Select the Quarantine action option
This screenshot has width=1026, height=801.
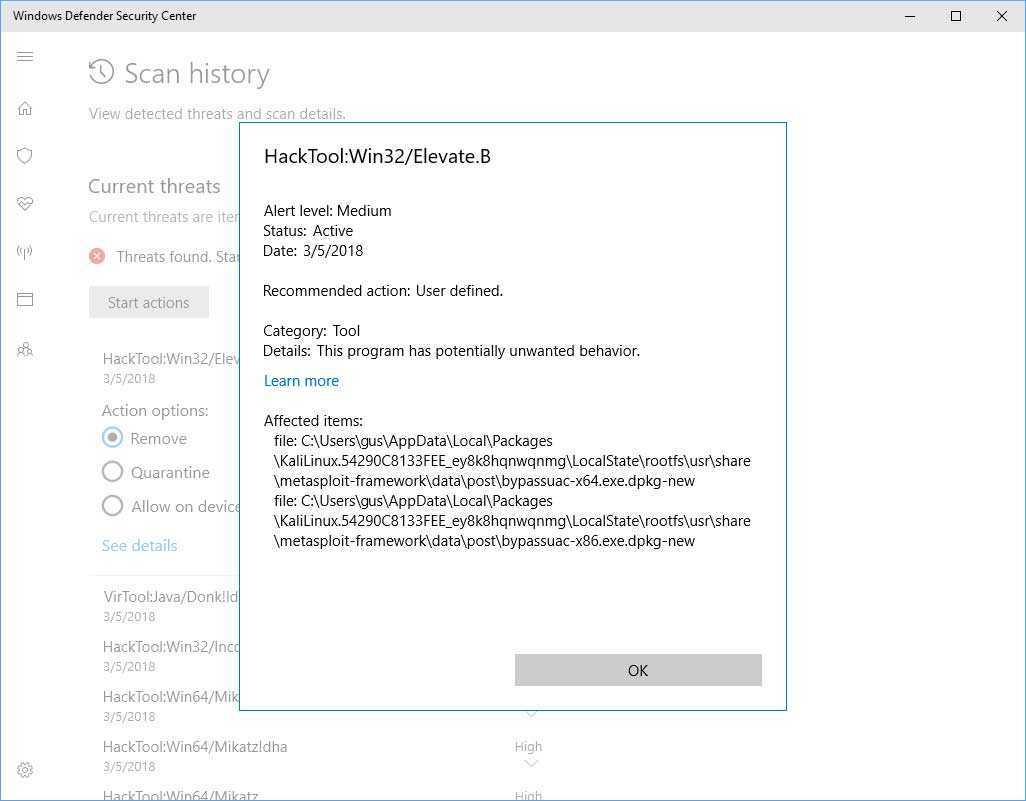[113, 471]
